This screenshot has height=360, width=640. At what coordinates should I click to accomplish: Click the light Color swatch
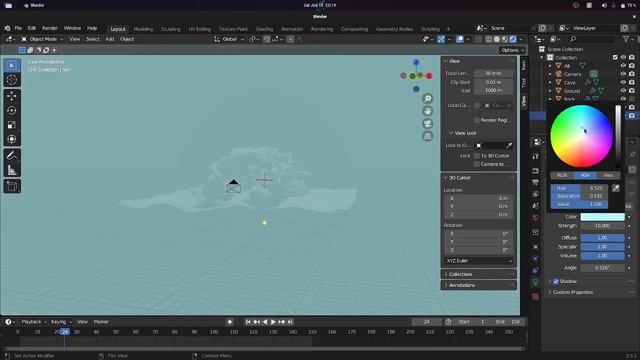click(x=602, y=217)
